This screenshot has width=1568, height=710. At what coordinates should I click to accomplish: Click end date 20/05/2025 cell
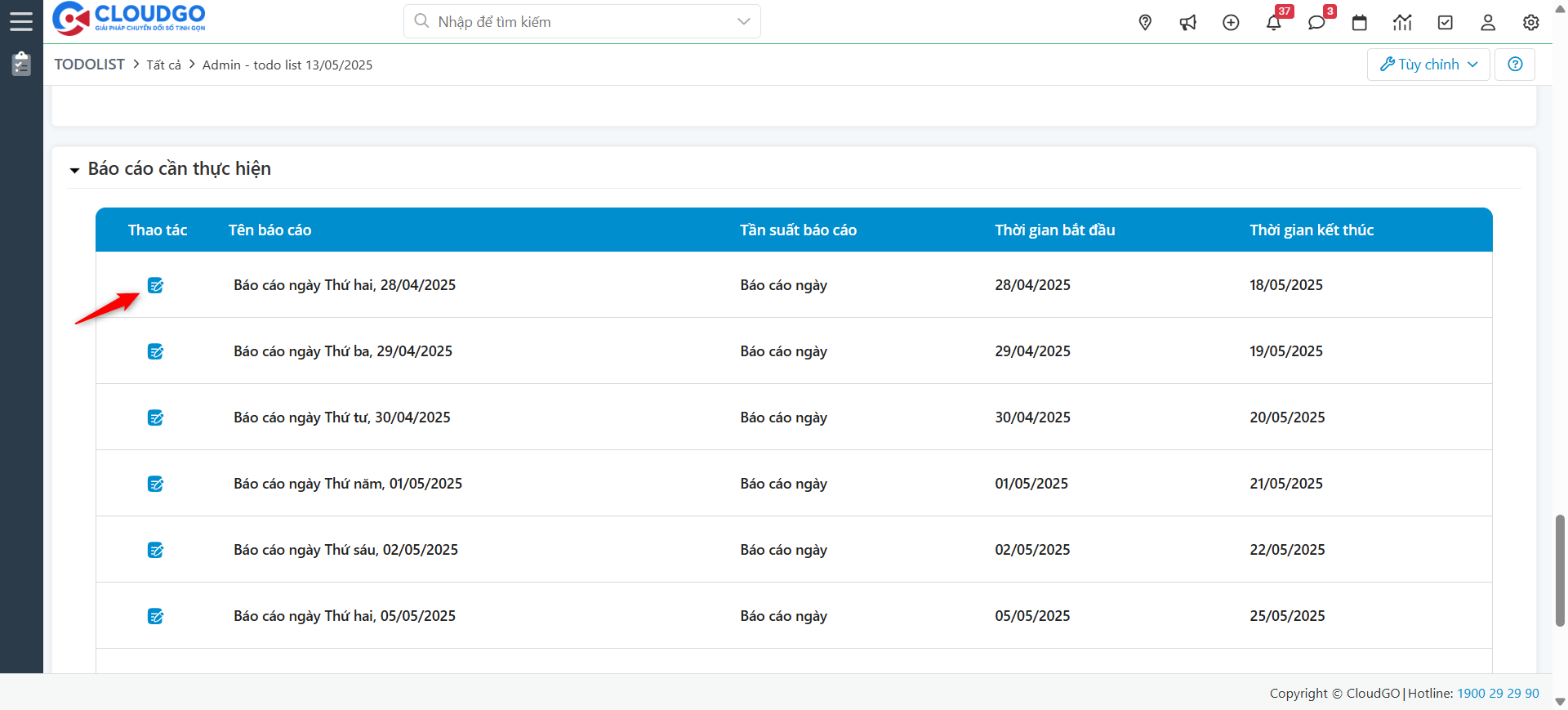click(x=1287, y=418)
